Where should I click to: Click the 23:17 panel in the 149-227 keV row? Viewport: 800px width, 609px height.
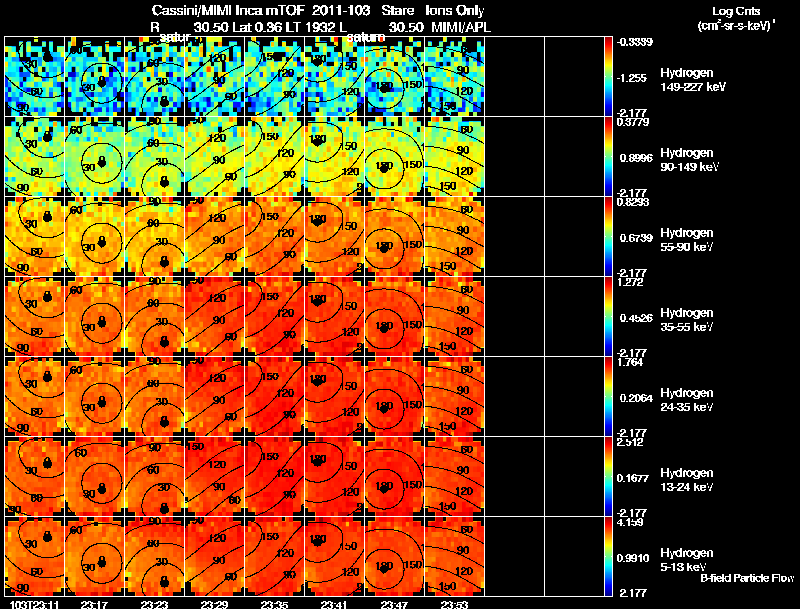[94, 77]
